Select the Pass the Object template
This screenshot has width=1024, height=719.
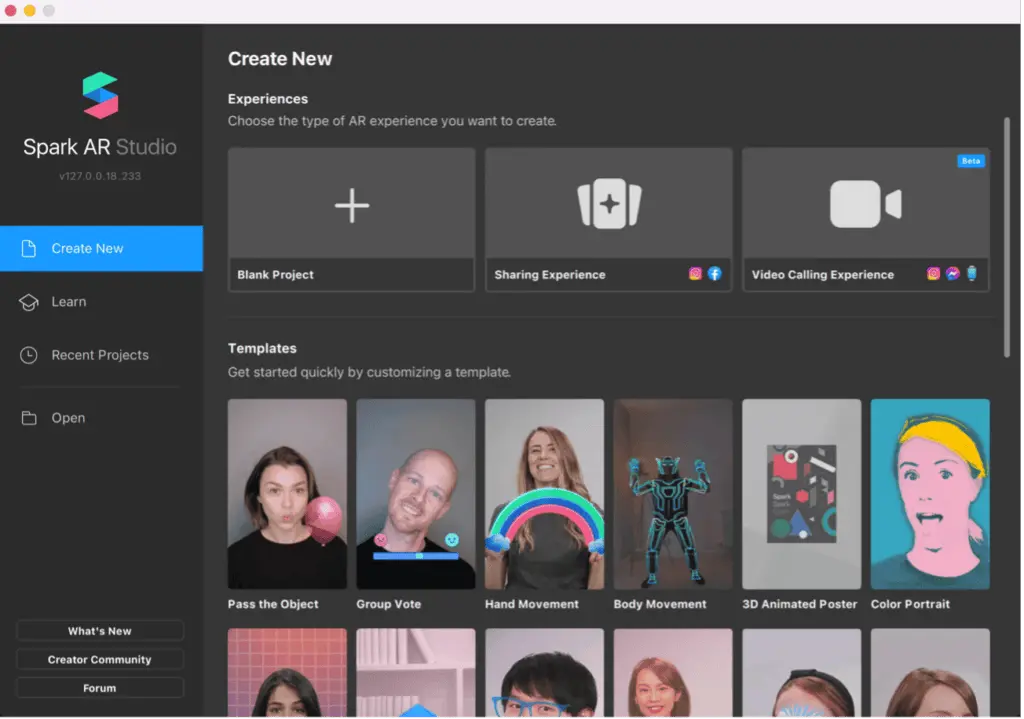pos(287,493)
